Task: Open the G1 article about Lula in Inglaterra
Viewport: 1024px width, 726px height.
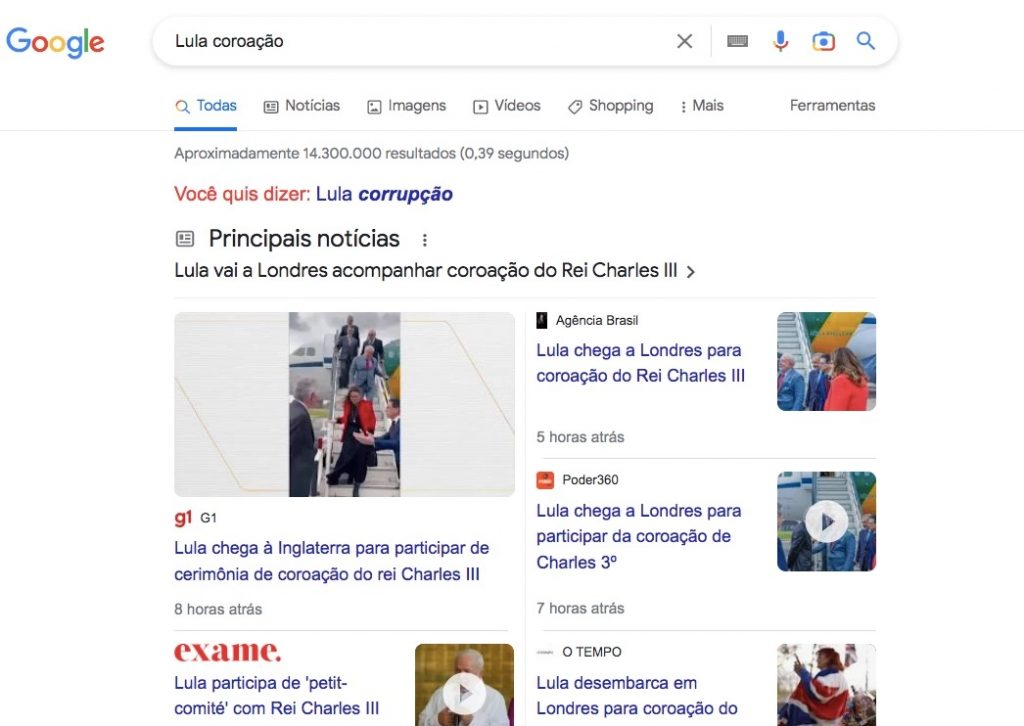Action: tap(331, 561)
